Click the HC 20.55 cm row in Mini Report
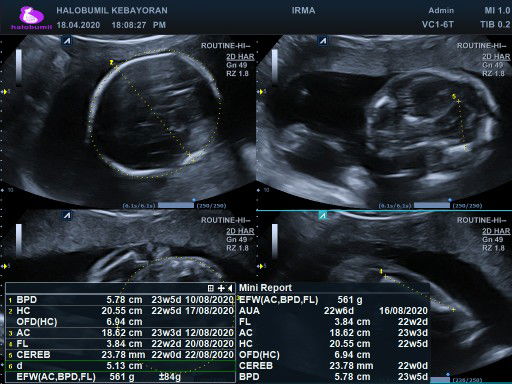This screenshot has height=384, width=512. click(333, 344)
